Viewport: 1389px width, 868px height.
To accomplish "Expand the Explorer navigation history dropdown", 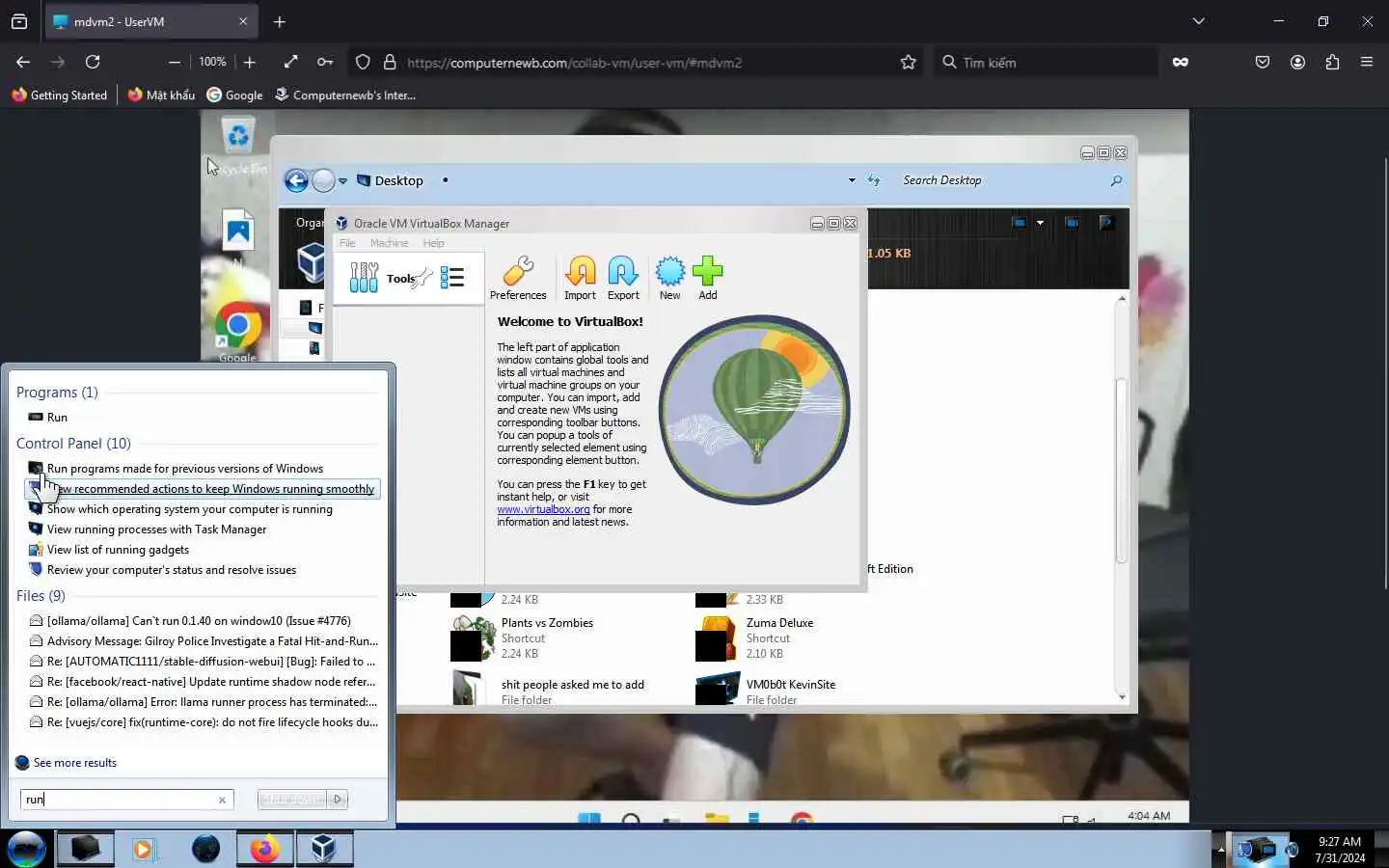I will [342, 180].
